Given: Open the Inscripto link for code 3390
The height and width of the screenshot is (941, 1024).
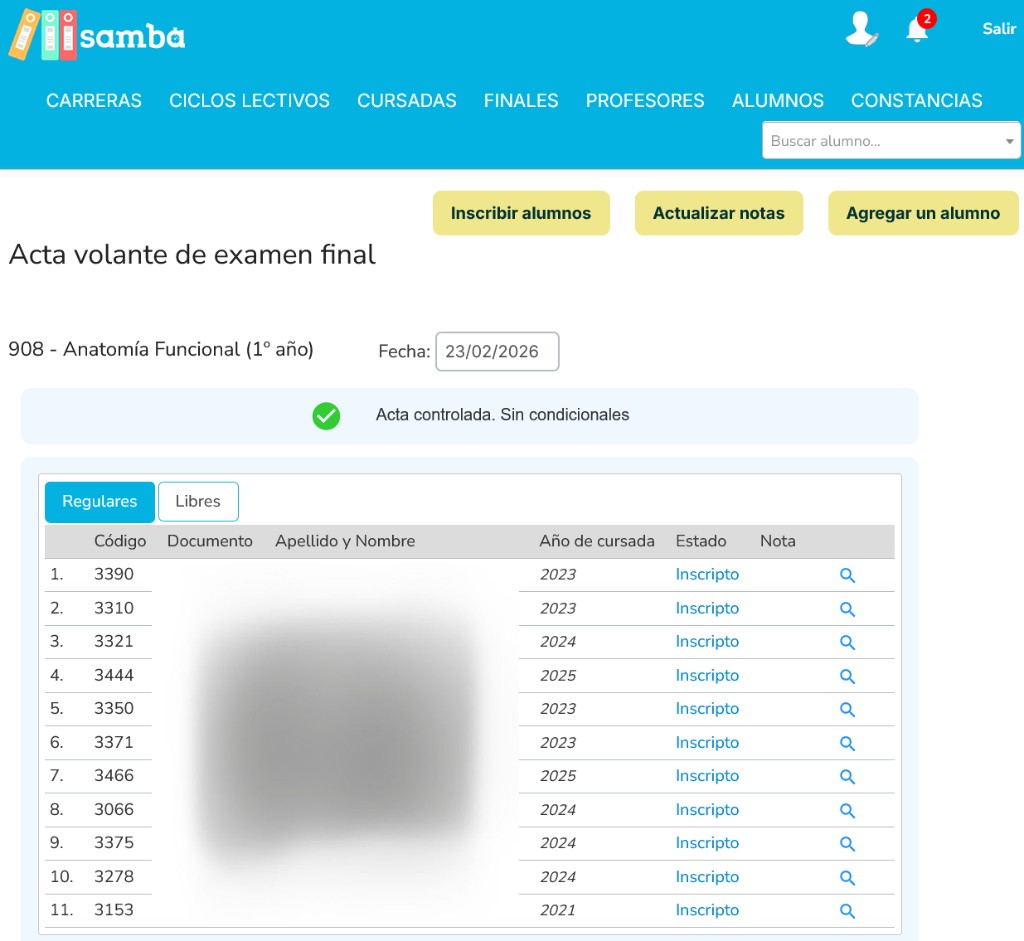Looking at the screenshot, I should pyautogui.click(x=707, y=575).
